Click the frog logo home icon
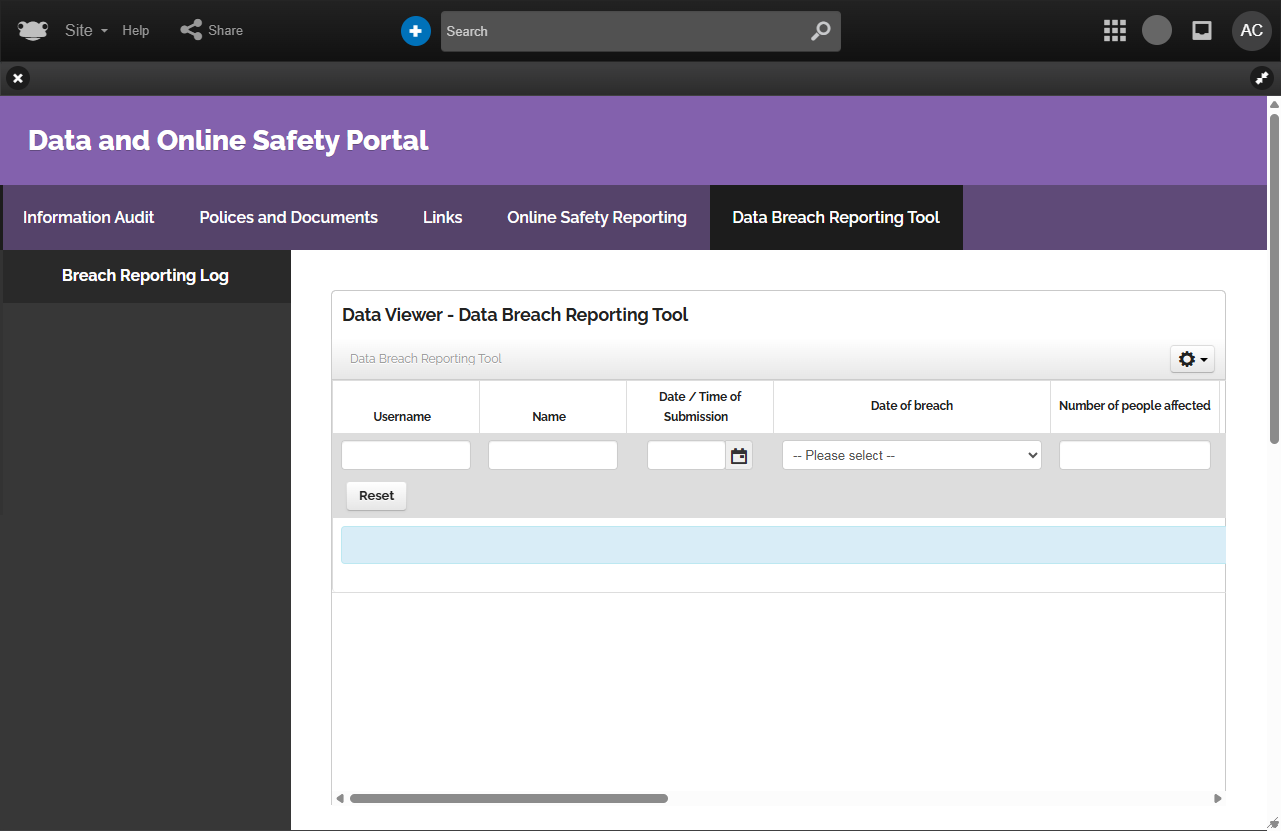Screen dimensions: 1281x831 33,30
